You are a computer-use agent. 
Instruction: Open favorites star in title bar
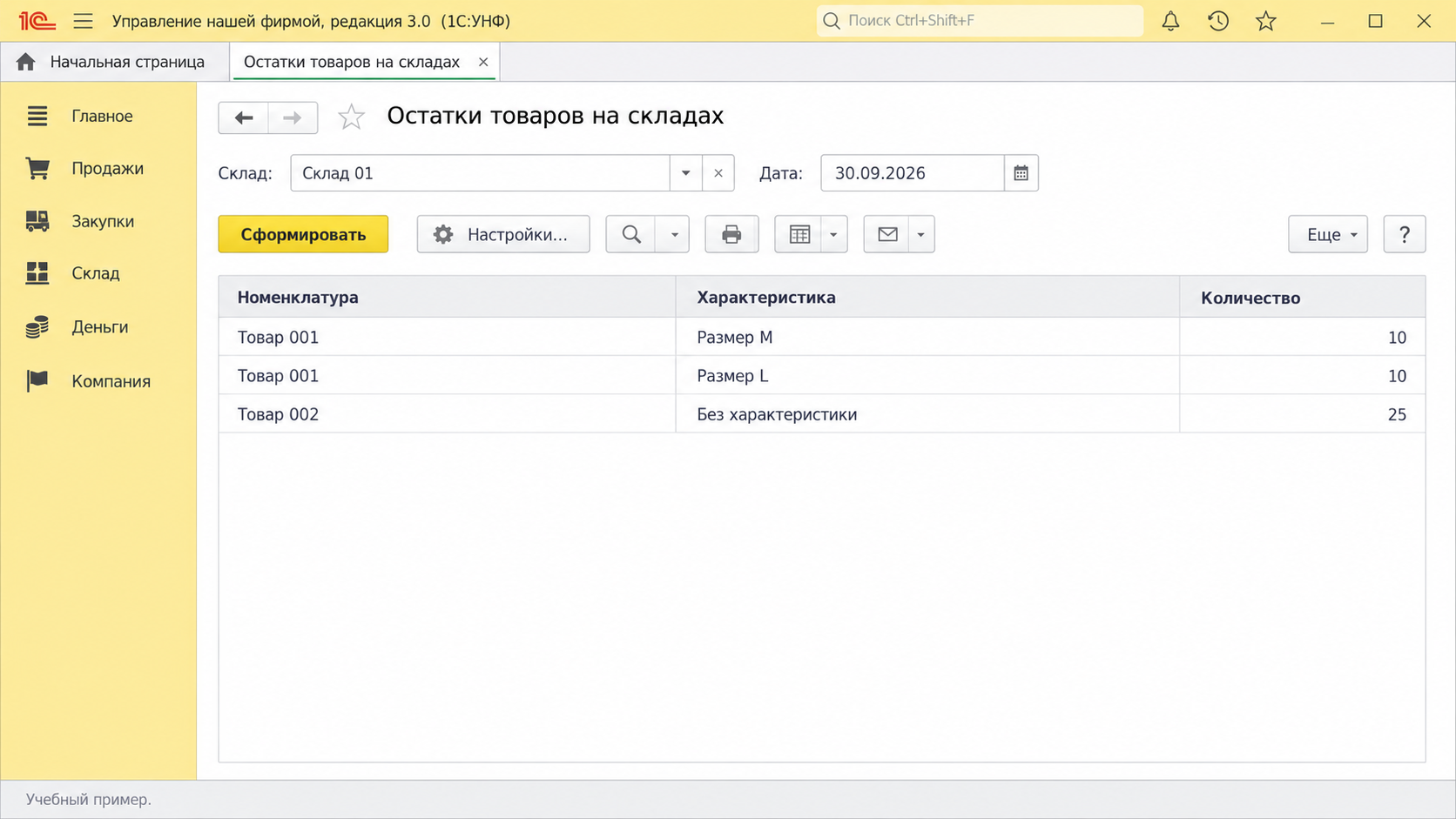point(1266,21)
